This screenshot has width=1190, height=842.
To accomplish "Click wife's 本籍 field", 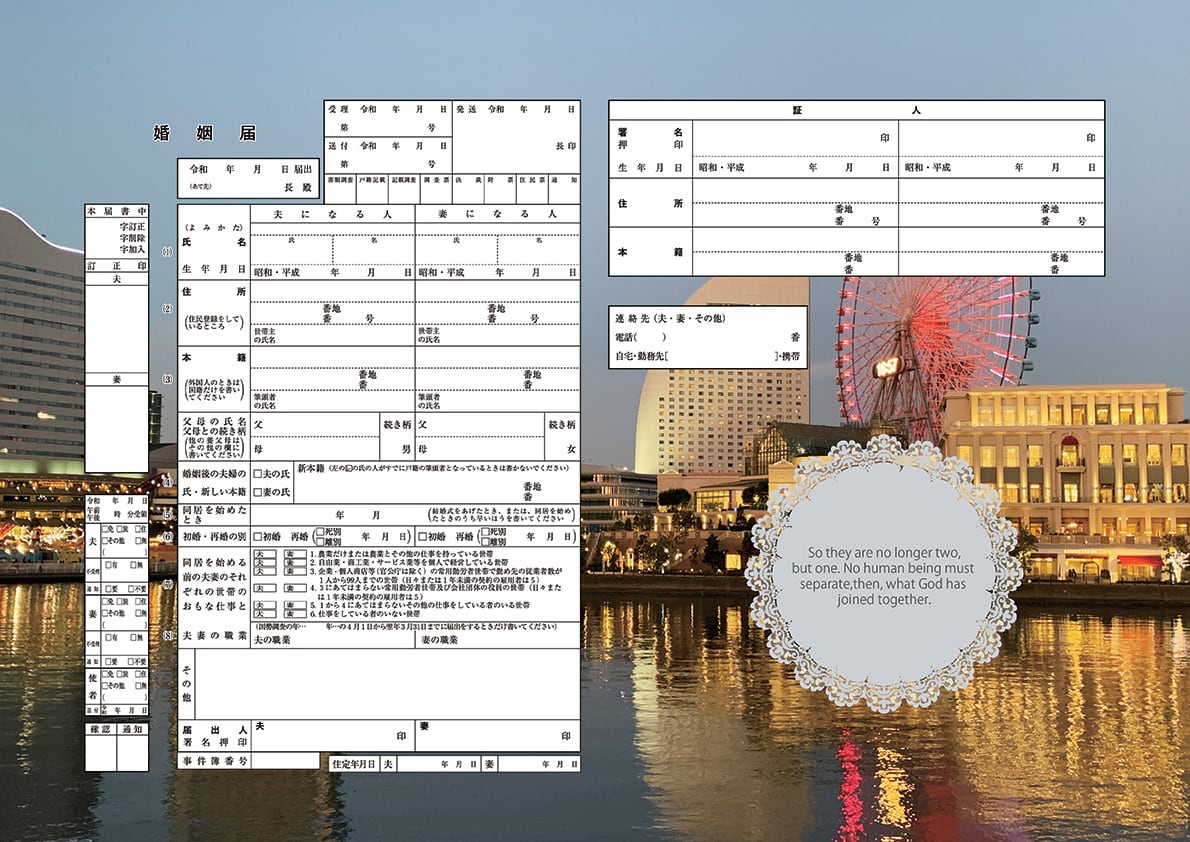I will point(497,368).
